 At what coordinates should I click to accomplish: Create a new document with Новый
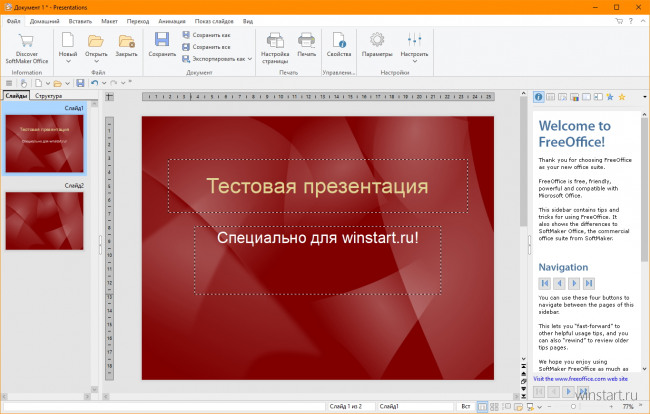(x=68, y=45)
